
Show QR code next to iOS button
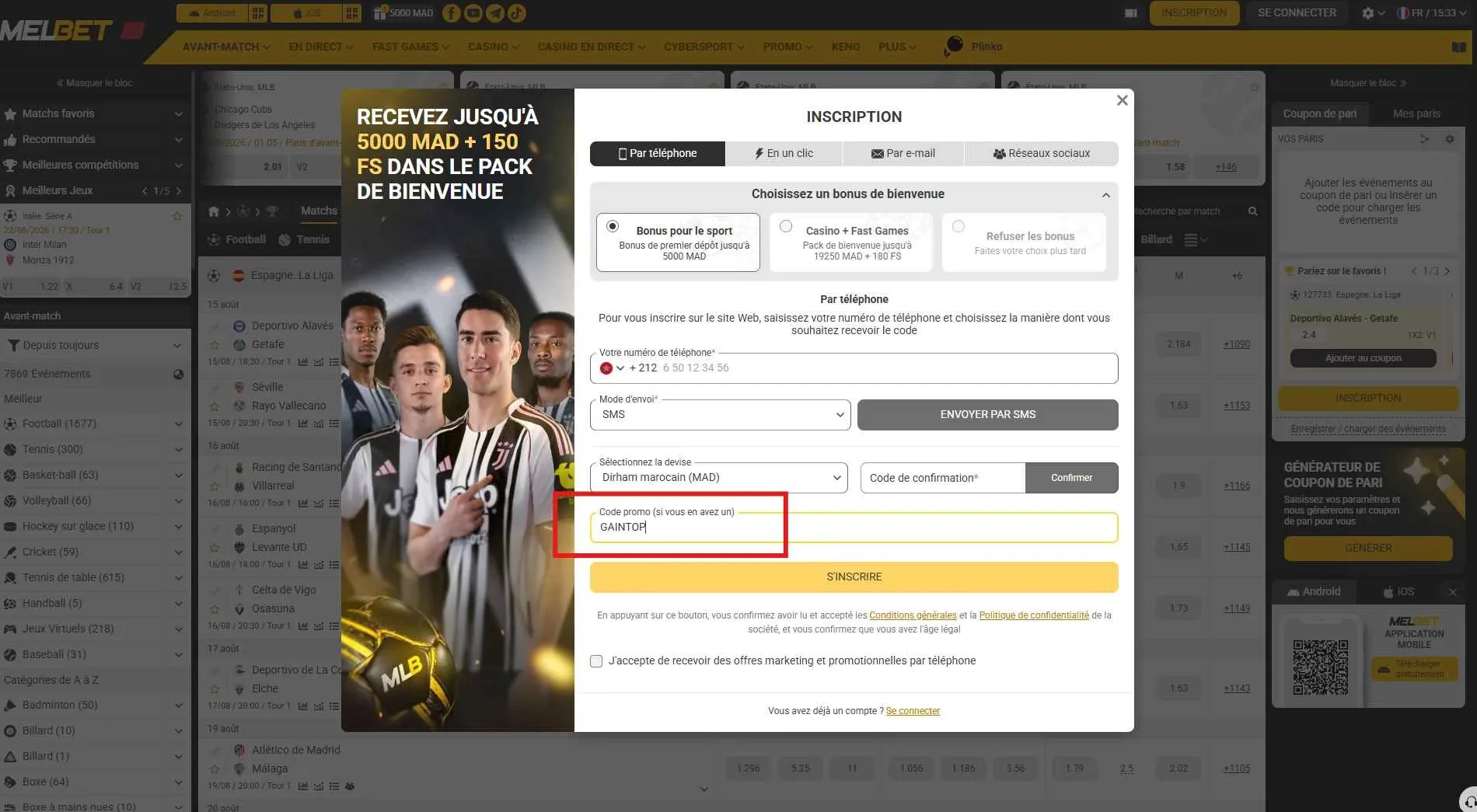tap(352, 13)
